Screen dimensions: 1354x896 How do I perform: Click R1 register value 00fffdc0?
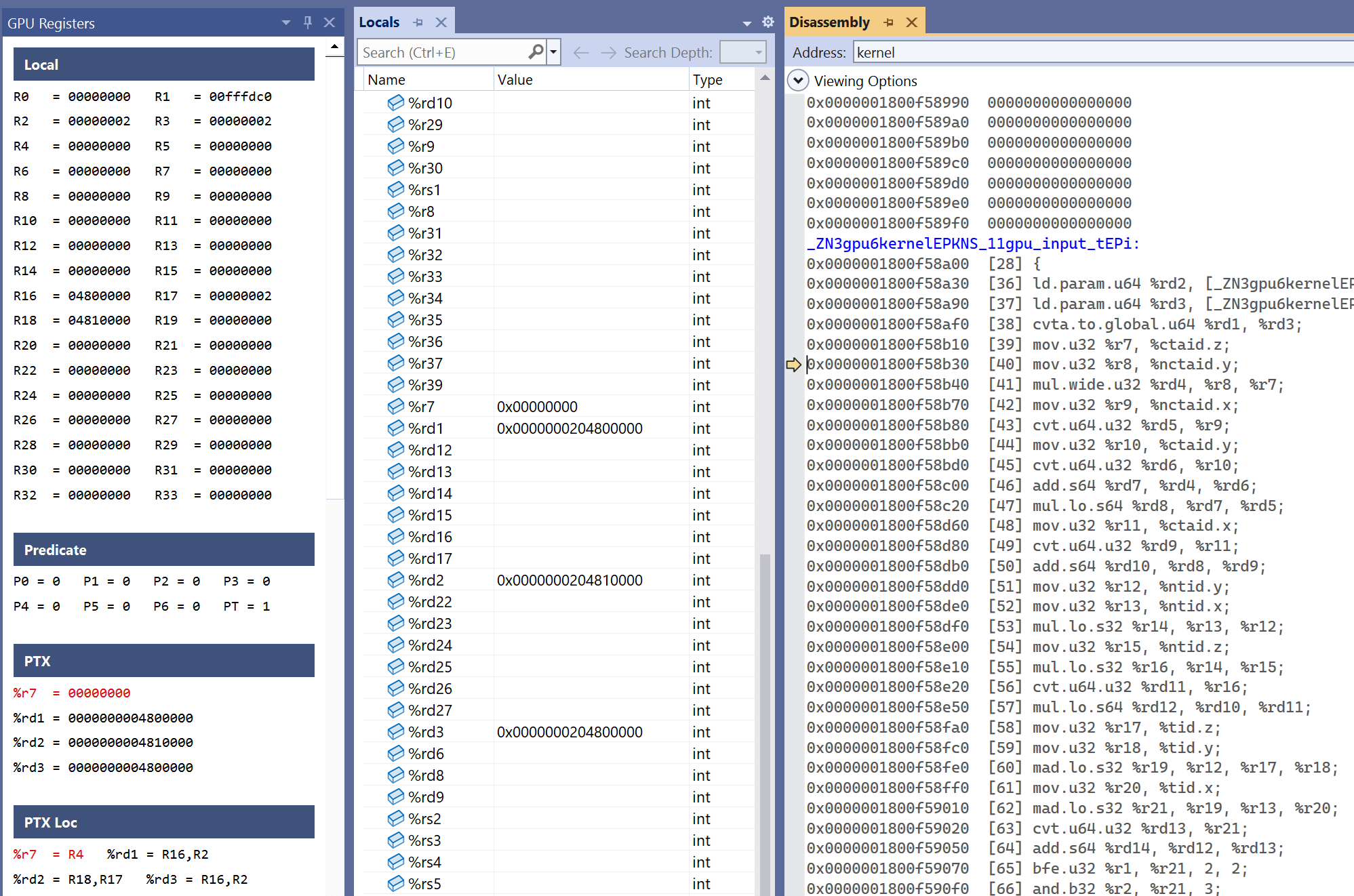click(x=240, y=97)
